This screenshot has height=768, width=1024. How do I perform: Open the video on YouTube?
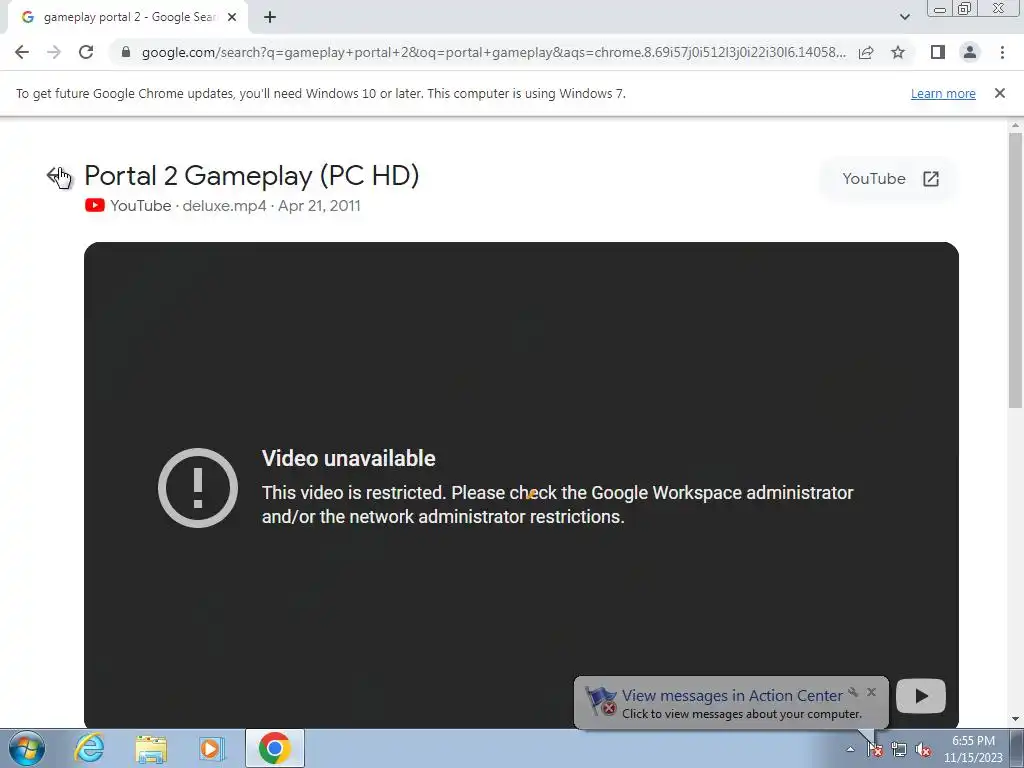click(889, 179)
